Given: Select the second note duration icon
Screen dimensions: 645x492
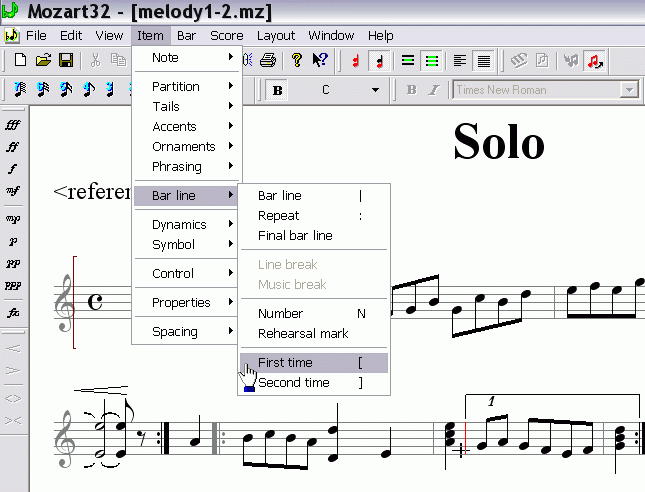Looking at the screenshot, I should tap(43, 89).
